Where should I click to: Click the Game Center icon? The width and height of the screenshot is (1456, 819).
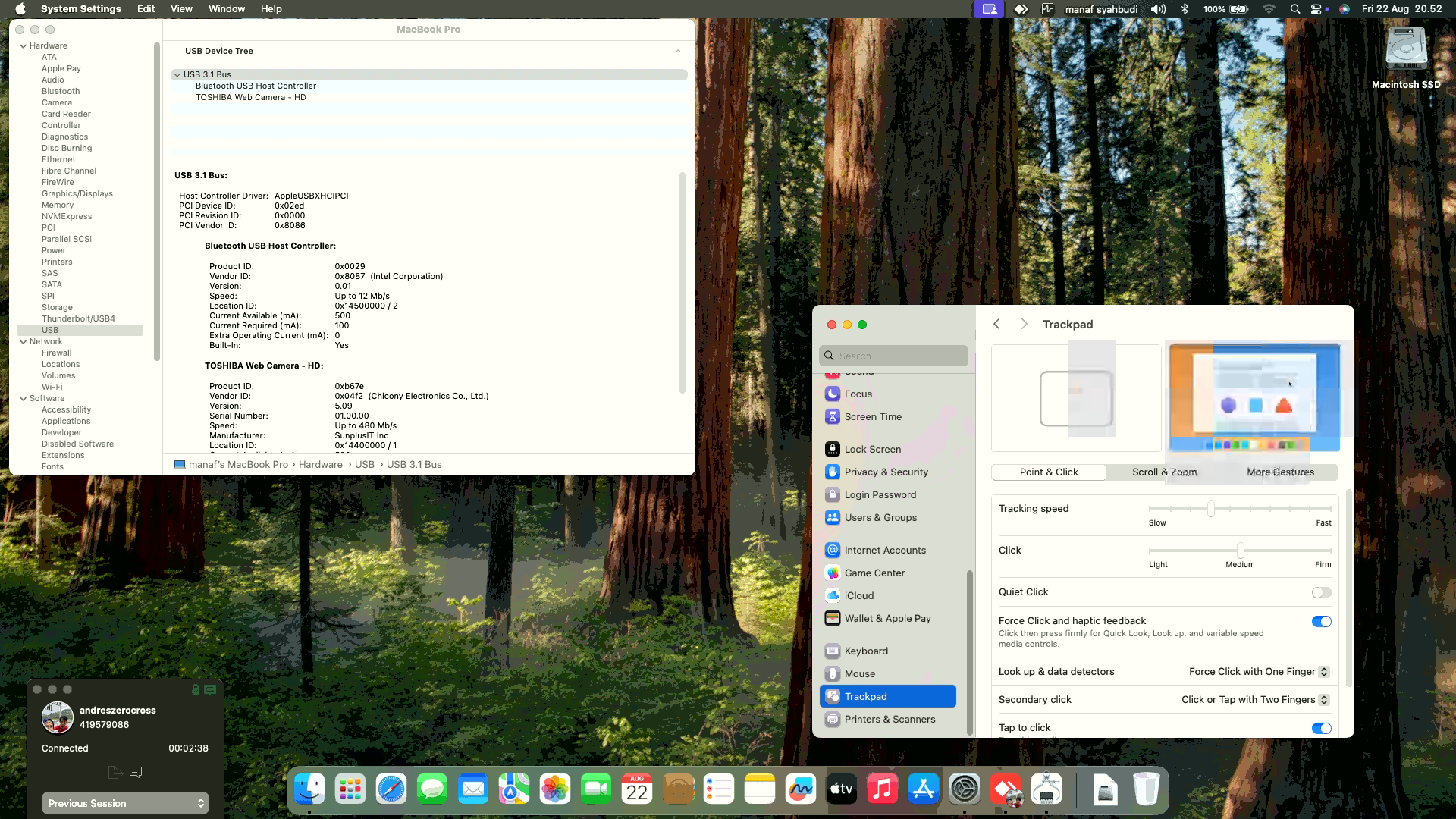(832, 573)
